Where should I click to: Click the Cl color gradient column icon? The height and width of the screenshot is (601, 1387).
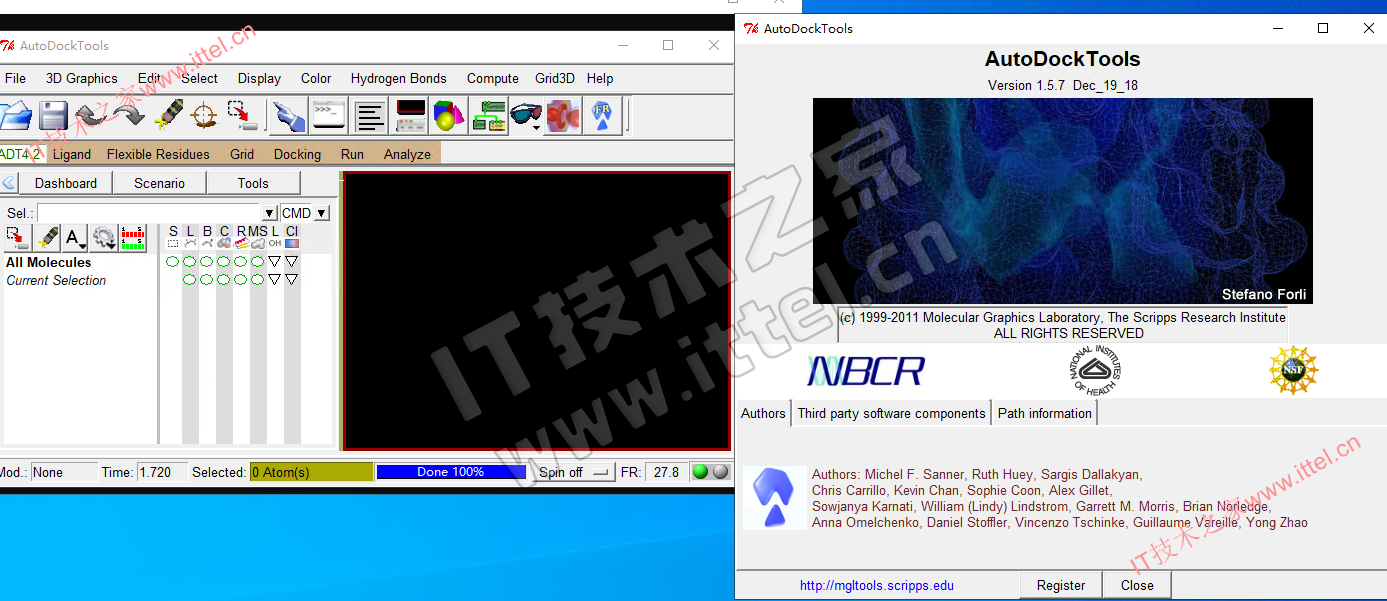[x=292, y=243]
